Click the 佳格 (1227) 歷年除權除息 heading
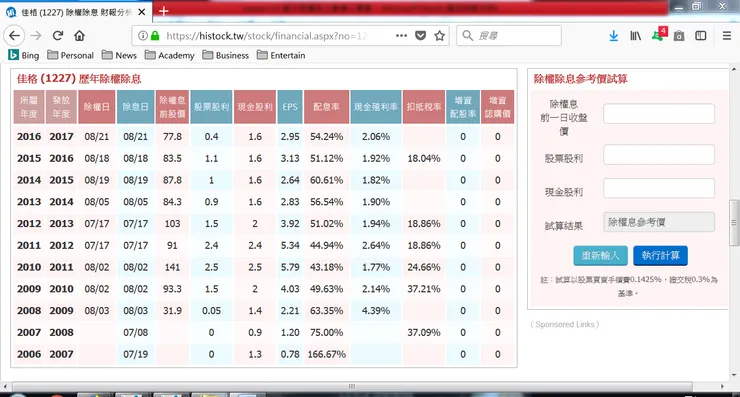The height and width of the screenshot is (397, 740). click(x=79, y=78)
